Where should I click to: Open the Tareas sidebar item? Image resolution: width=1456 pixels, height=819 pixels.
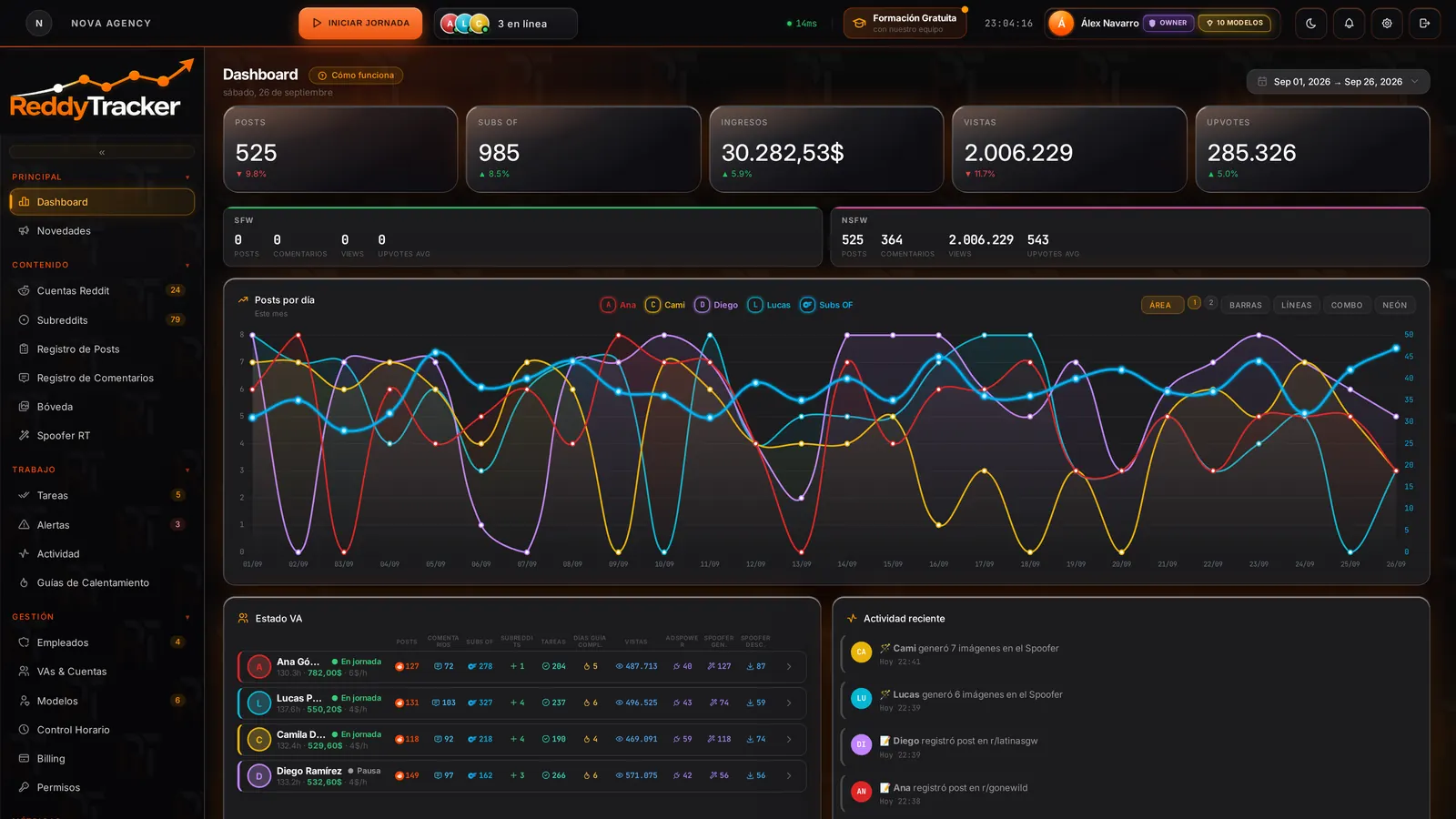[x=102, y=496]
